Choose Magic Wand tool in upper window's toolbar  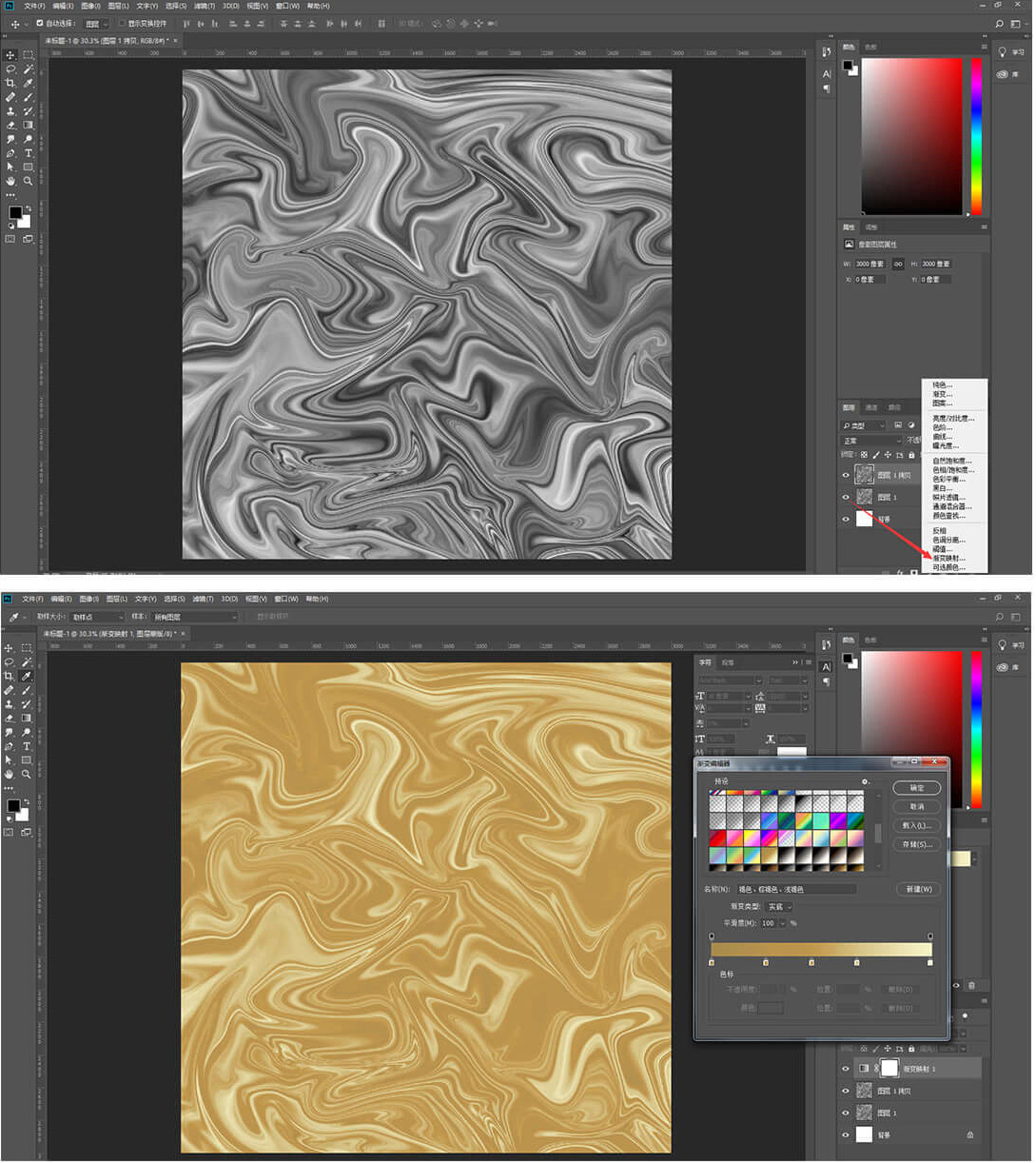[x=29, y=69]
